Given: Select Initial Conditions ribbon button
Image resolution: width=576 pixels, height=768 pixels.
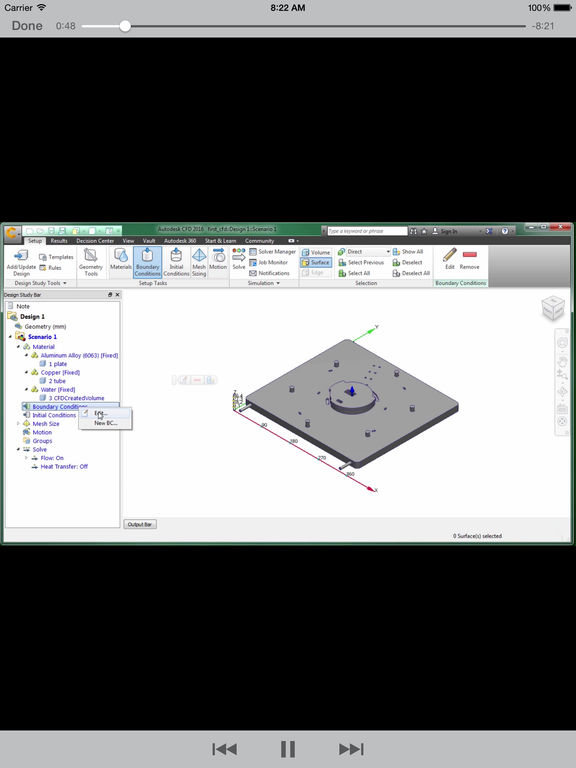Looking at the screenshot, I should [x=176, y=262].
